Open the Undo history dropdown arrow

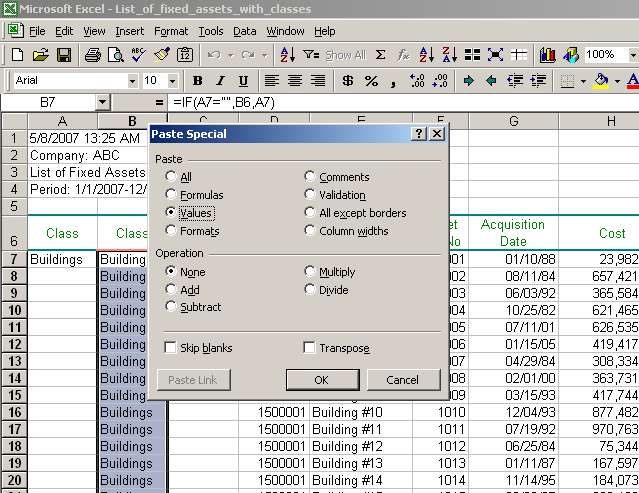[231, 55]
